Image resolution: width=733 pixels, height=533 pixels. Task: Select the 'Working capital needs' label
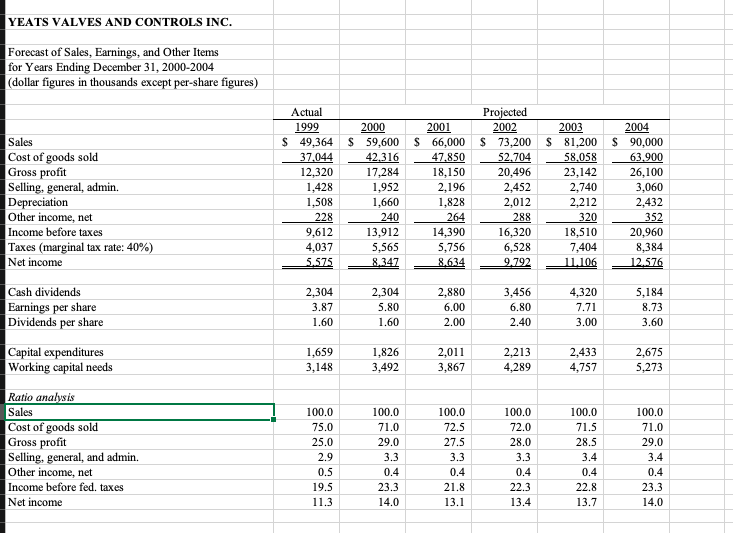pos(61,367)
